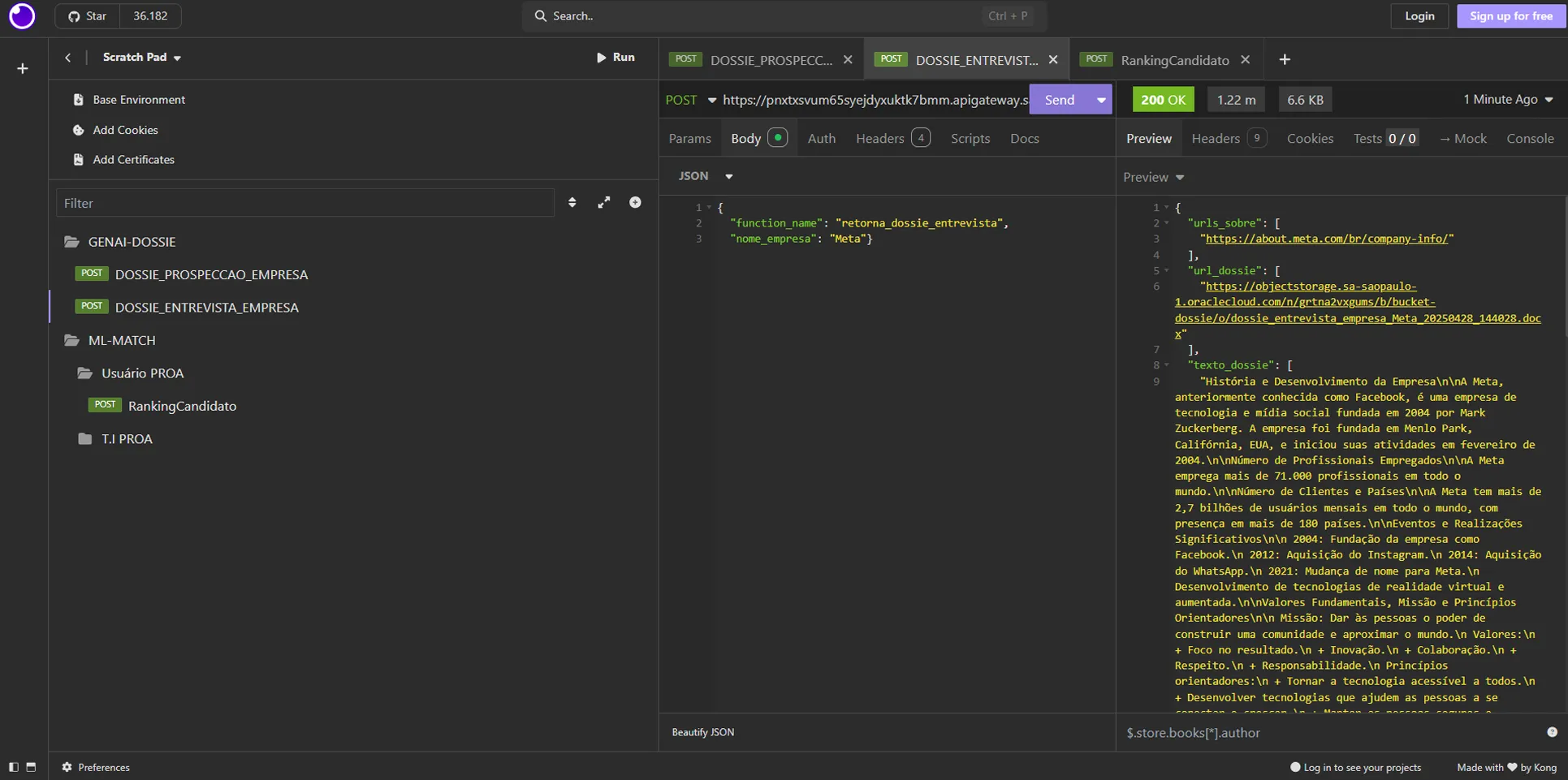Open Add Certificates
The height and width of the screenshot is (780, 1568).
tap(133, 160)
